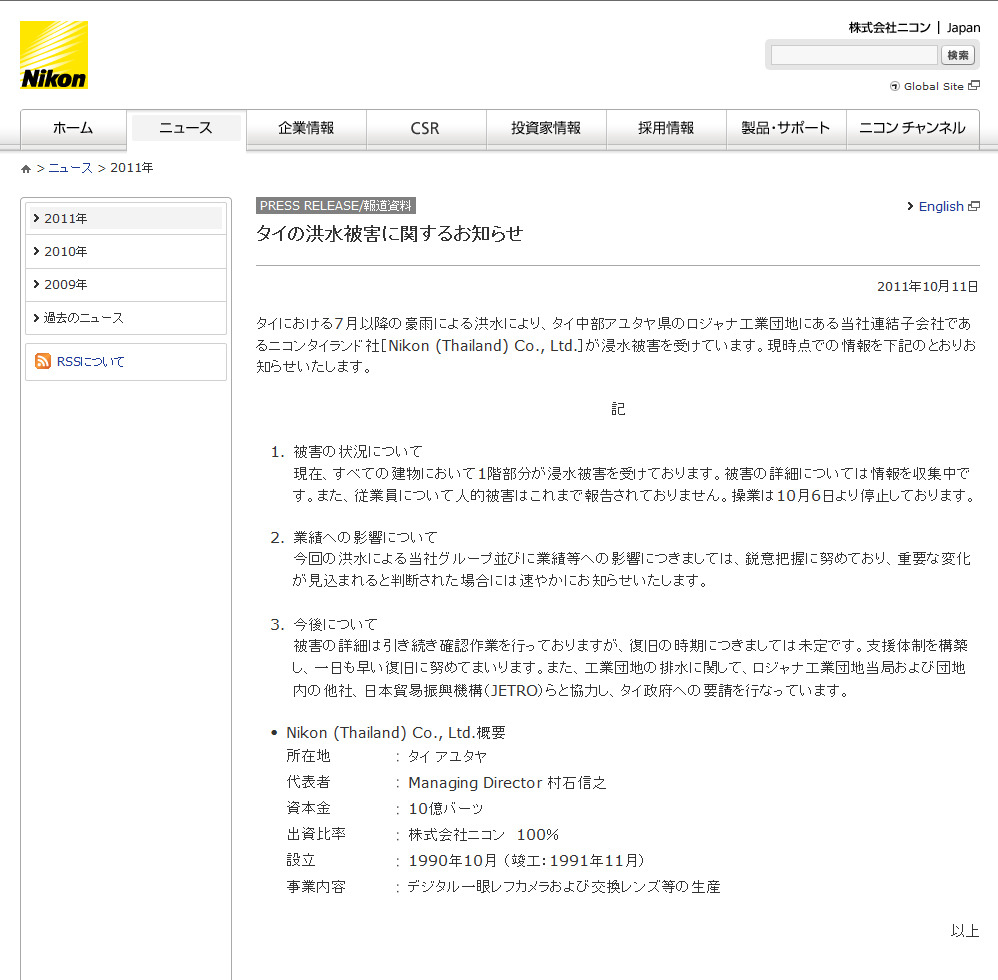Screen dimensions: 998x980
Task: Click the date 2011年10月11日
Action: tap(927, 286)
